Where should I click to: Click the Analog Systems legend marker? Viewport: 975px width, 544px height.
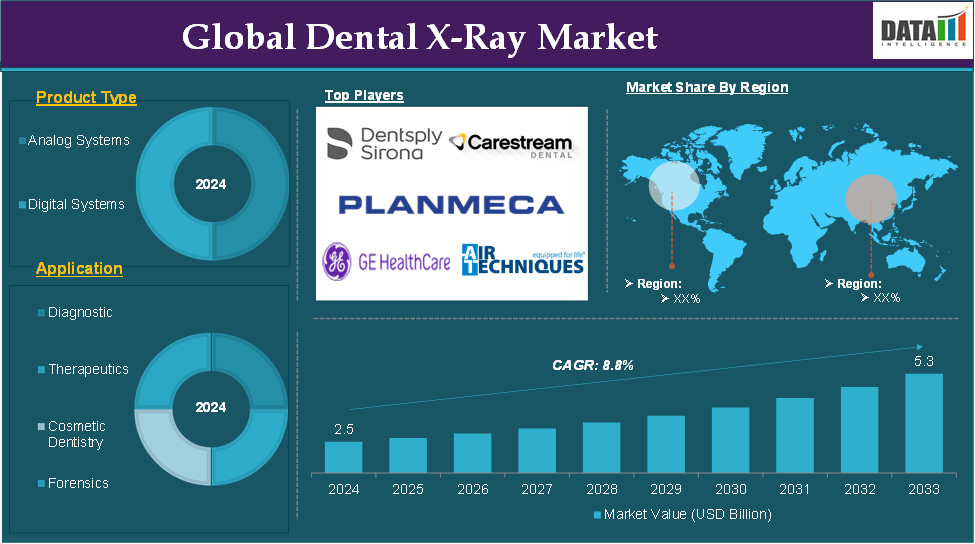pyautogui.click(x=22, y=141)
